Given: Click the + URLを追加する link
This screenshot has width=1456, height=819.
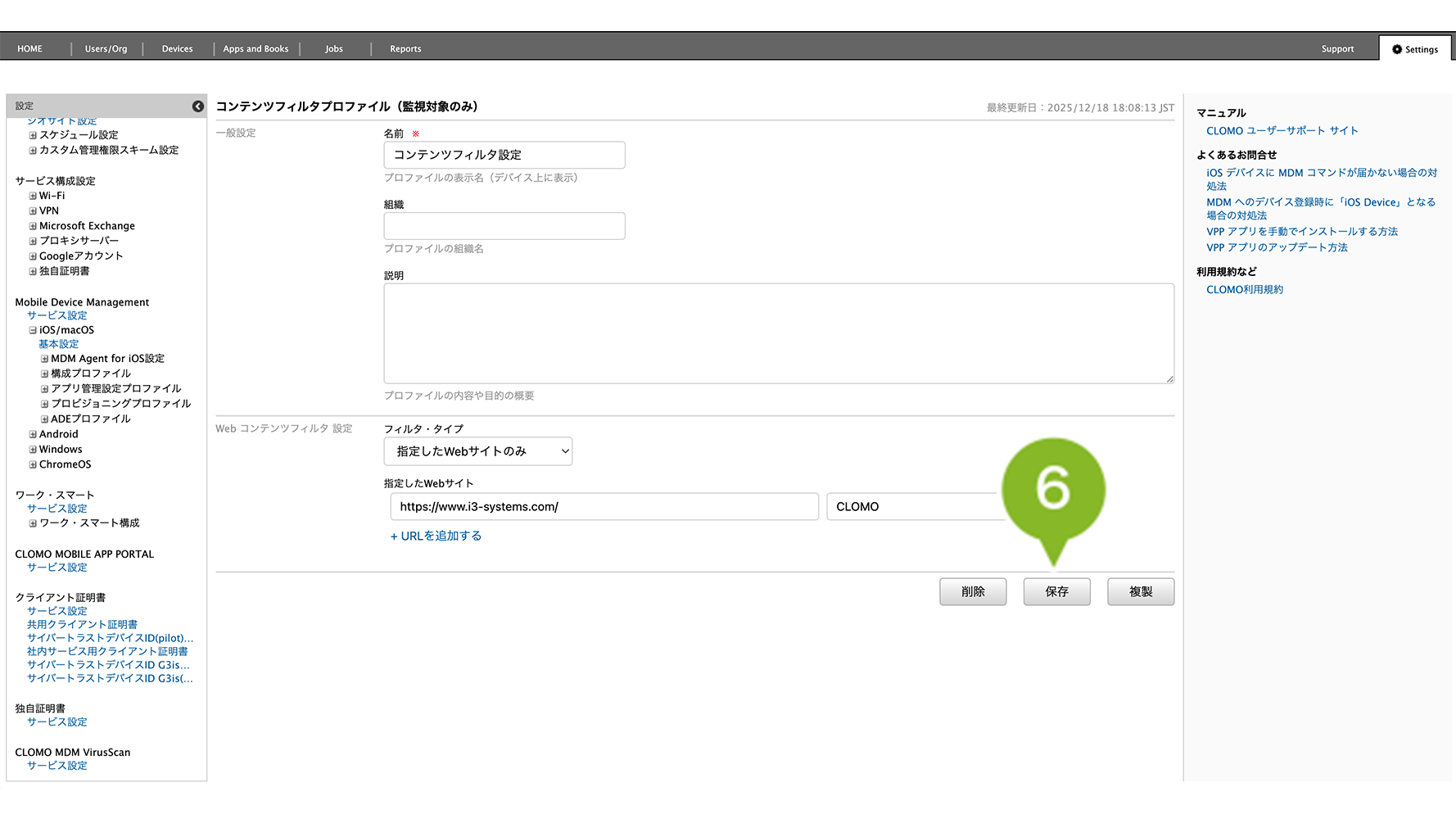Looking at the screenshot, I should coord(436,536).
